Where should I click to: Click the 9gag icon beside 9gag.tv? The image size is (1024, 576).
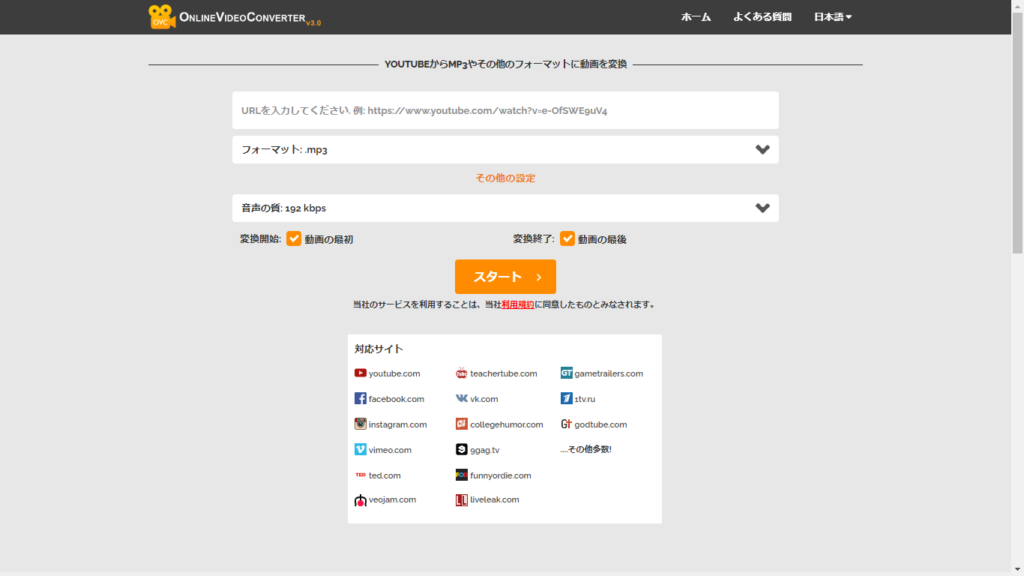point(461,450)
